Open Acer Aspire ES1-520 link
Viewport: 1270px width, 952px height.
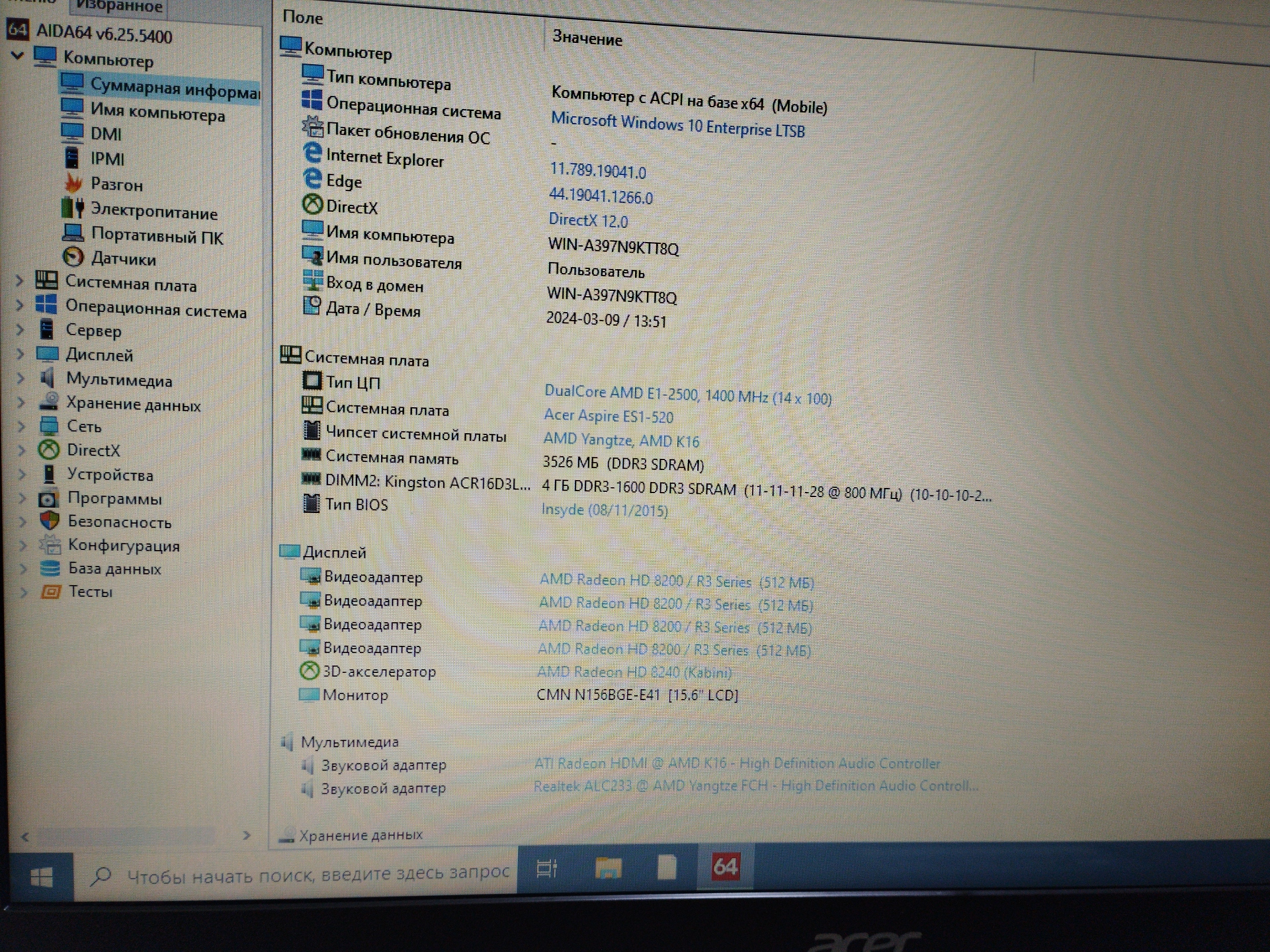tap(609, 416)
